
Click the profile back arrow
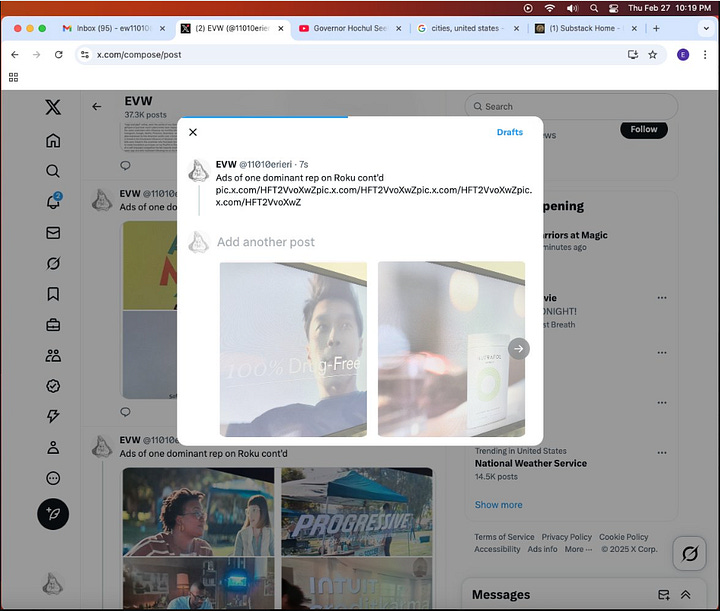[96, 107]
